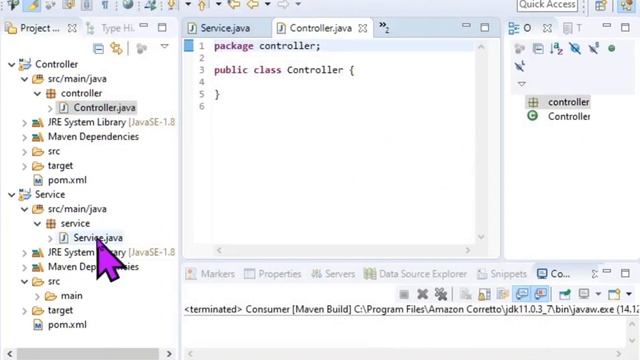
Task: Click Next Annotation down-arrow icon
Action: pyautogui.click(x=172, y=4)
